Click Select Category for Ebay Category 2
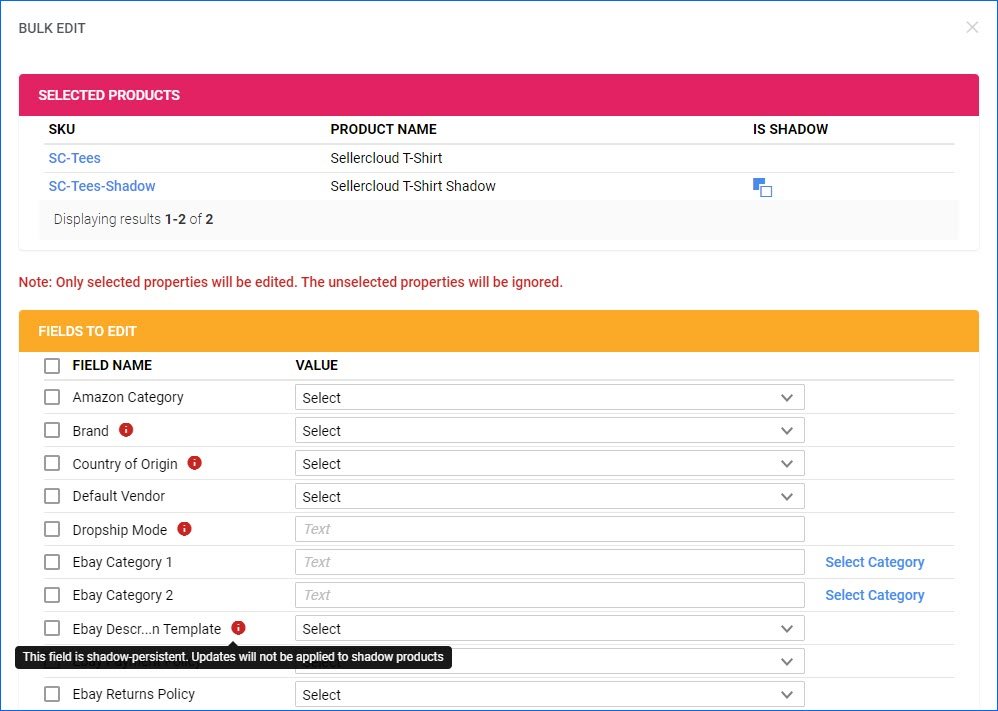Viewport: 998px width, 711px height. coord(875,595)
